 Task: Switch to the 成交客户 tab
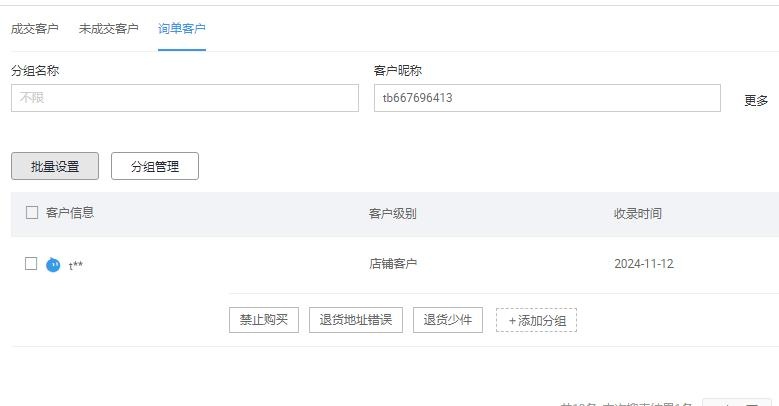[35, 29]
